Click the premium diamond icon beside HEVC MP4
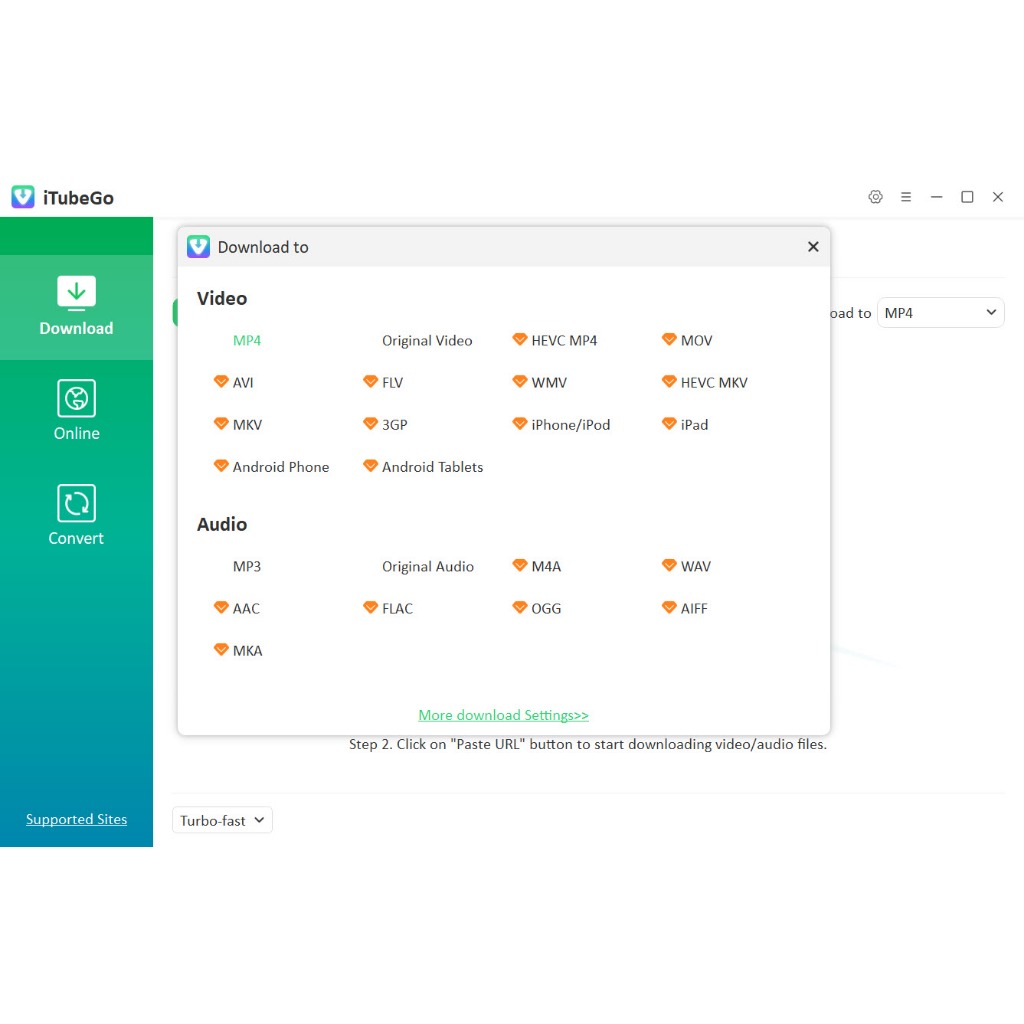Screen dimensions: 1024x1024 520,340
